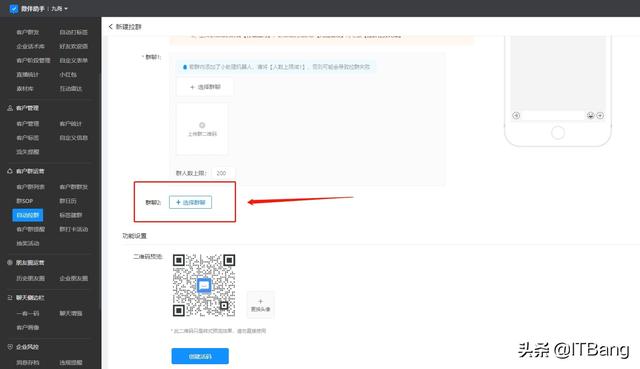Open 历史朋友圈 in the sidebar
Image resolution: width=640 pixels, height=369 pixels.
click(x=31, y=278)
